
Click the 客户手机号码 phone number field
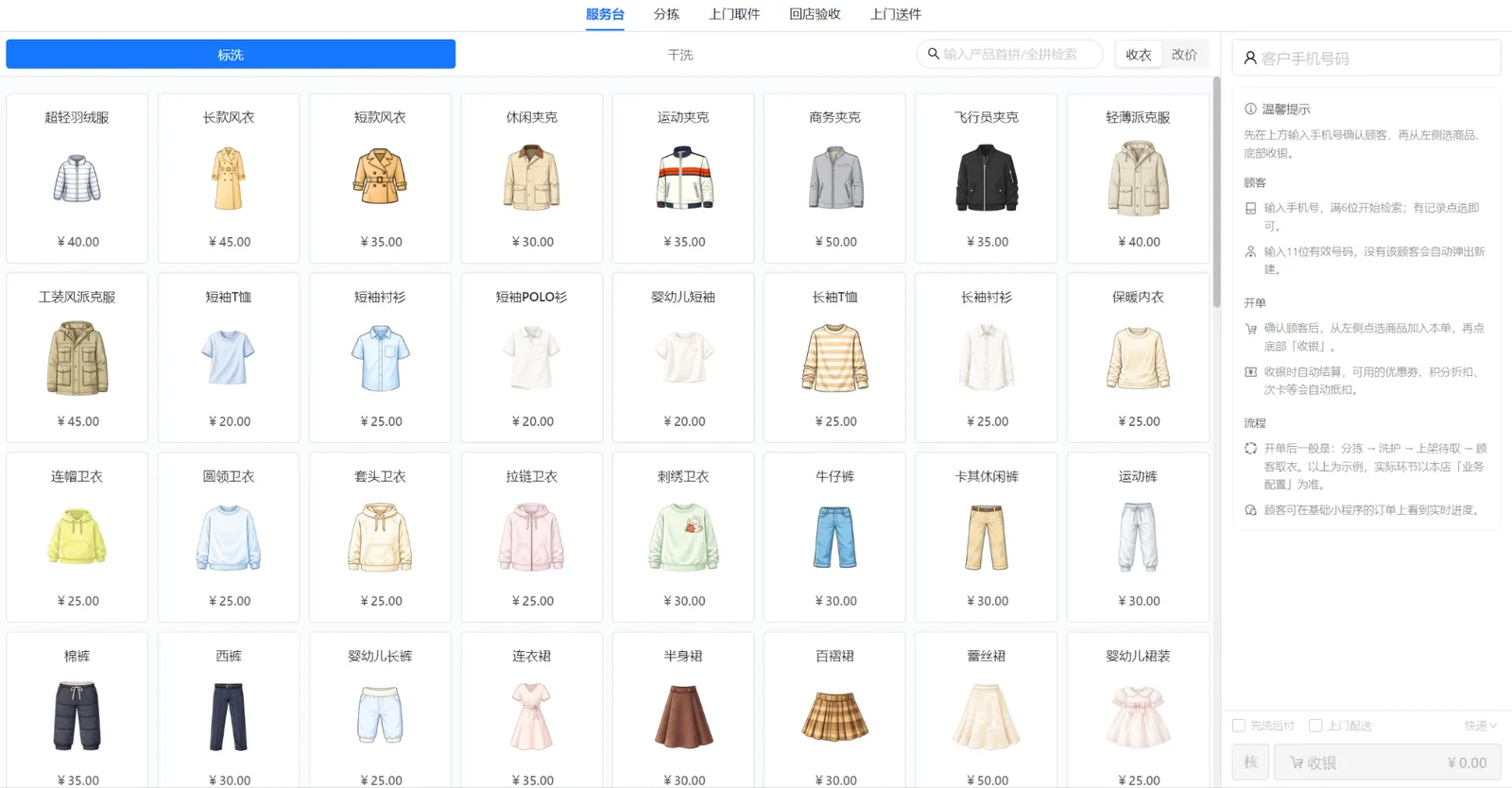point(1366,58)
